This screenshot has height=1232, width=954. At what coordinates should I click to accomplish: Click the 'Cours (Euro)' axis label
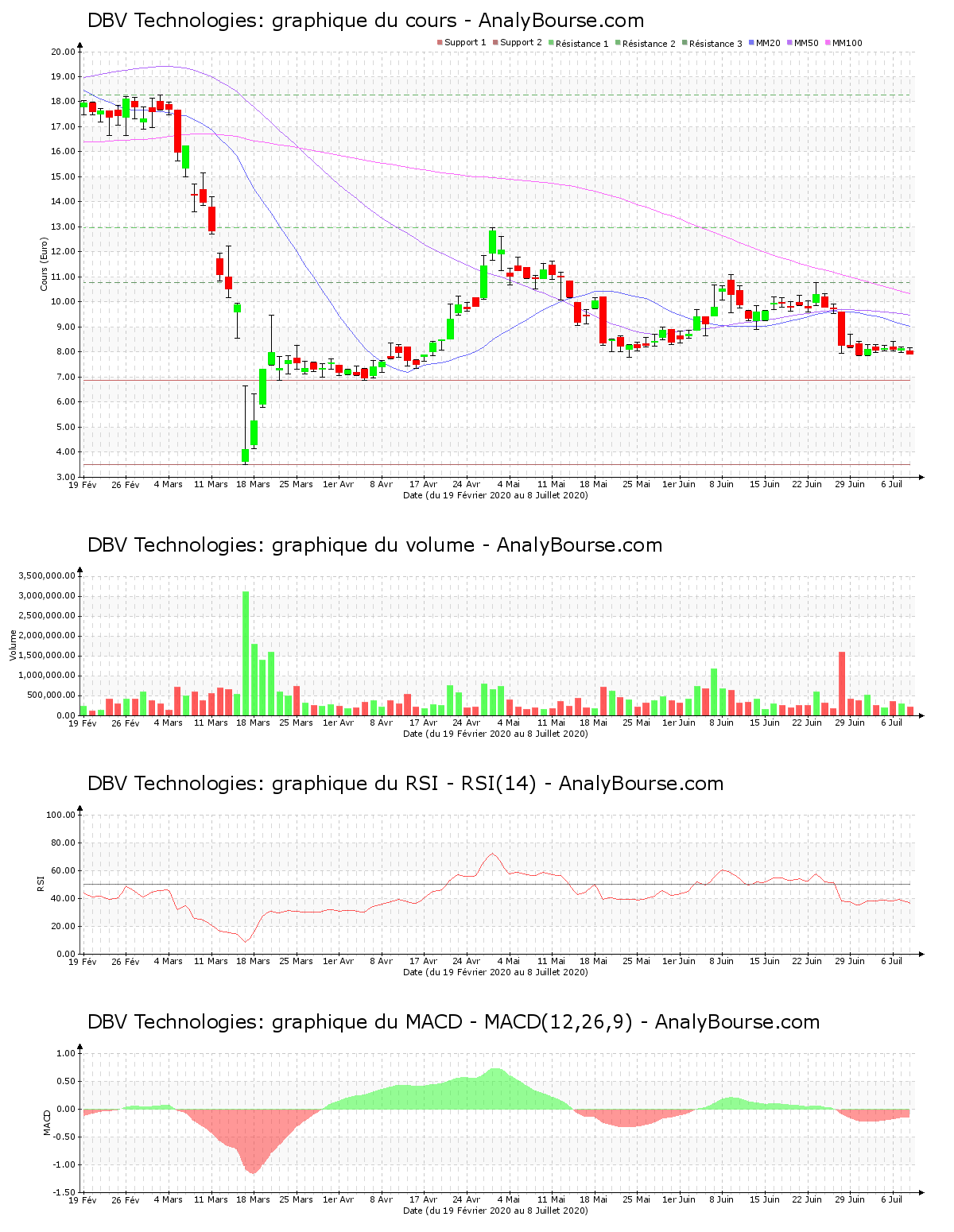45,264
